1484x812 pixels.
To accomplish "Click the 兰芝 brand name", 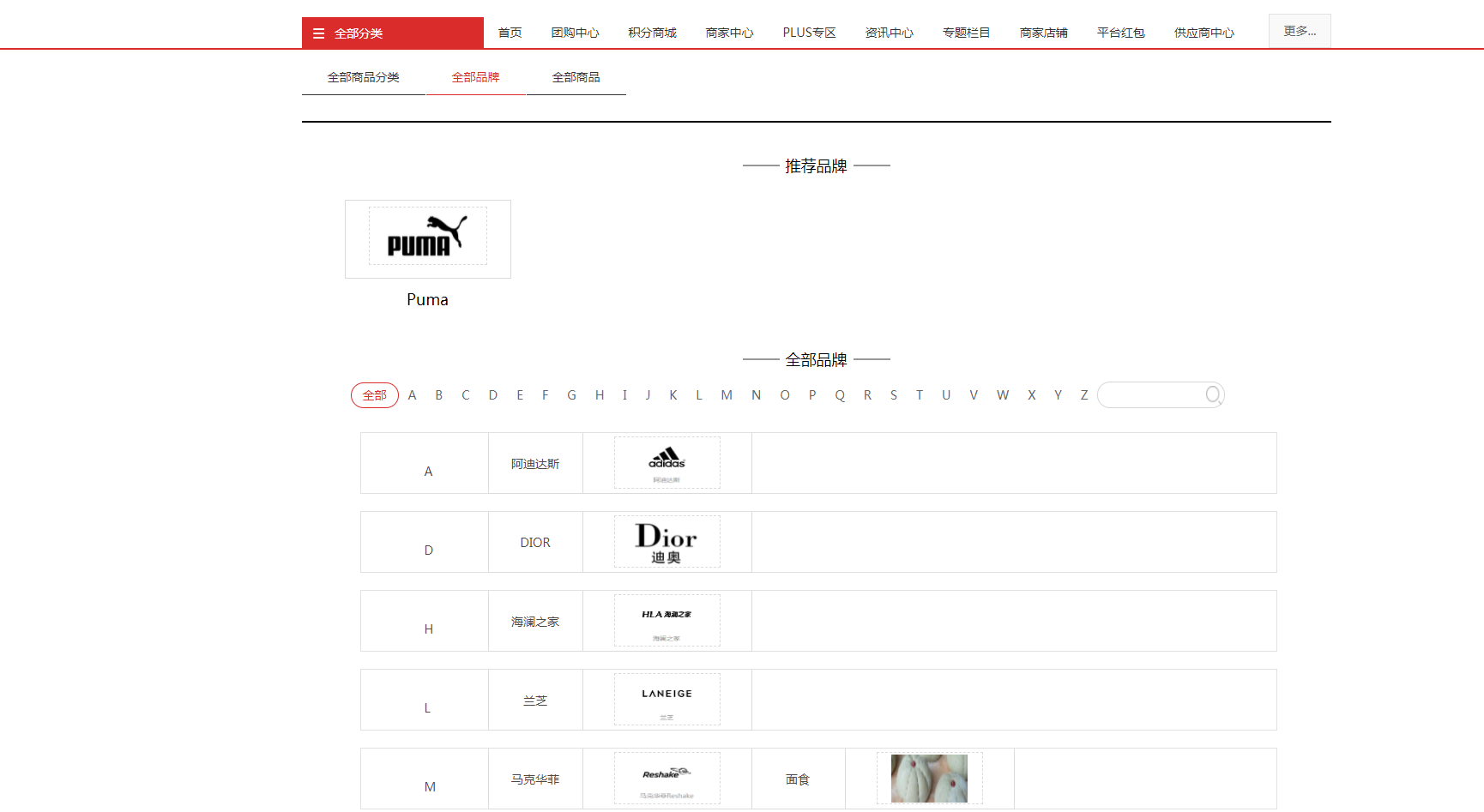I will (535, 701).
